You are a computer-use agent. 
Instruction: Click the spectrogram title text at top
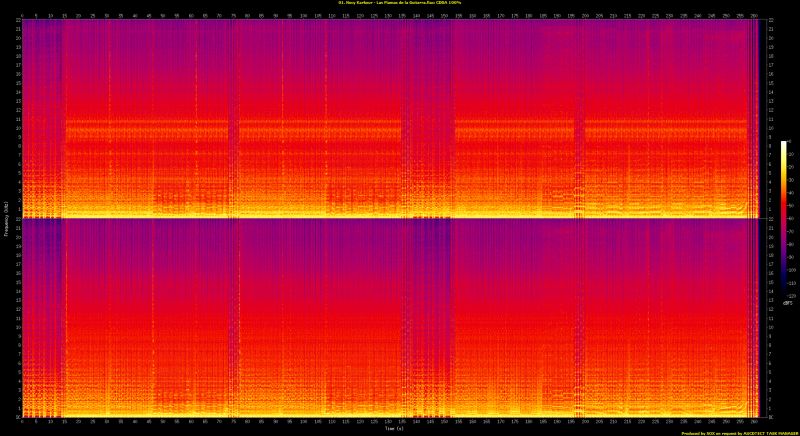click(400, 4)
